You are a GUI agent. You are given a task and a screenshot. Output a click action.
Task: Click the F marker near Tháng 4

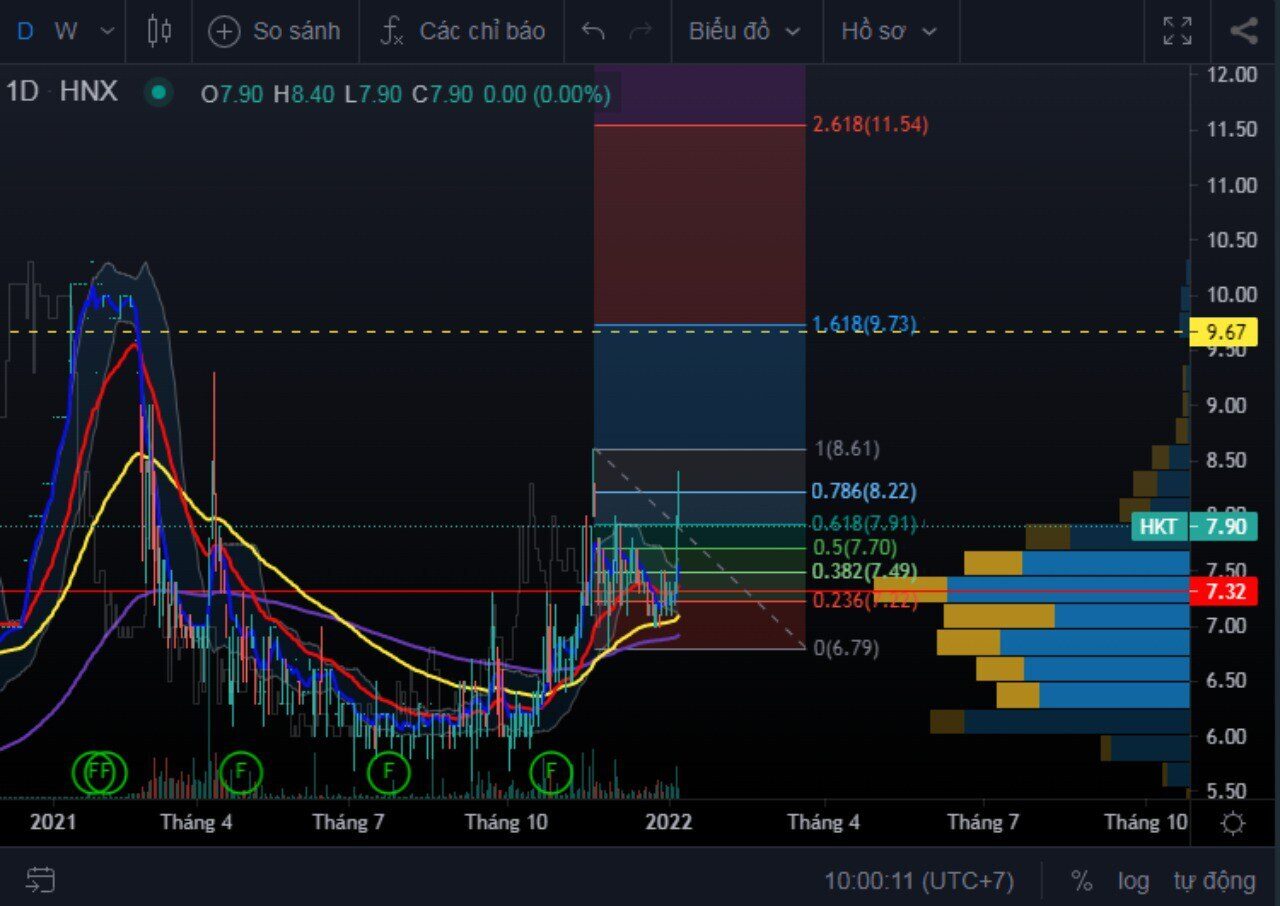(241, 771)
